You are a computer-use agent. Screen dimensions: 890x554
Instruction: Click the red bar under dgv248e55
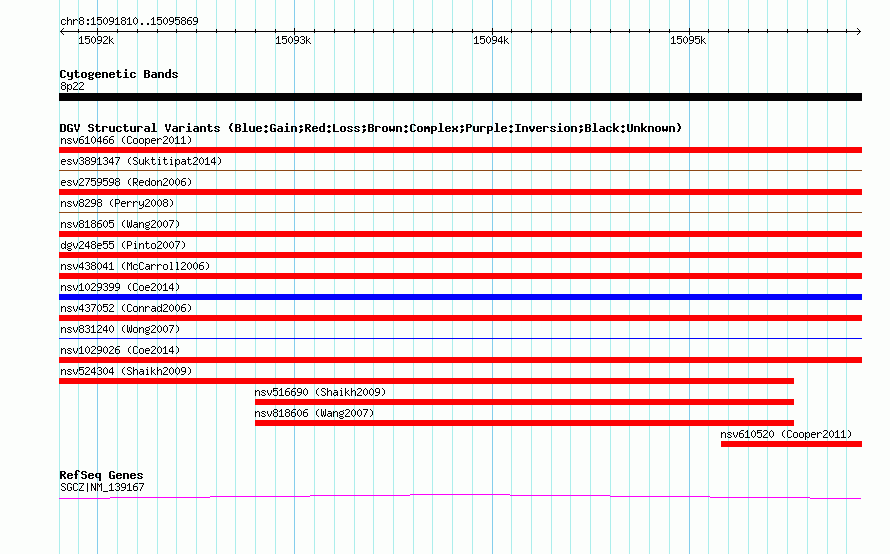coord(460,255)
